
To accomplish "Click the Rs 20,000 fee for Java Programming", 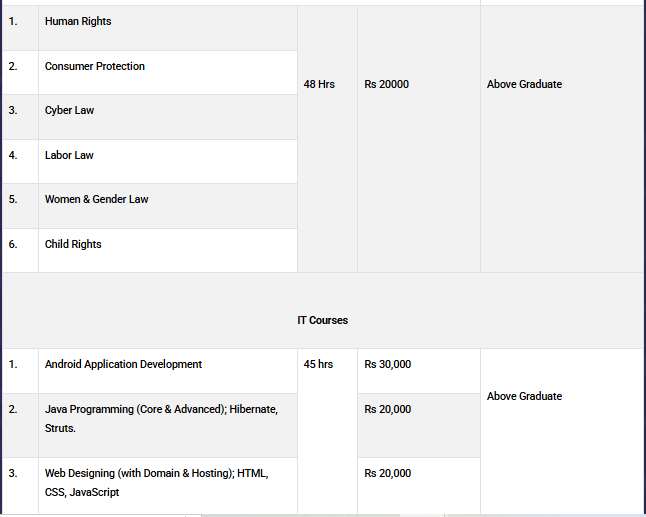I will pyautogui.click(x=388, y=410).
